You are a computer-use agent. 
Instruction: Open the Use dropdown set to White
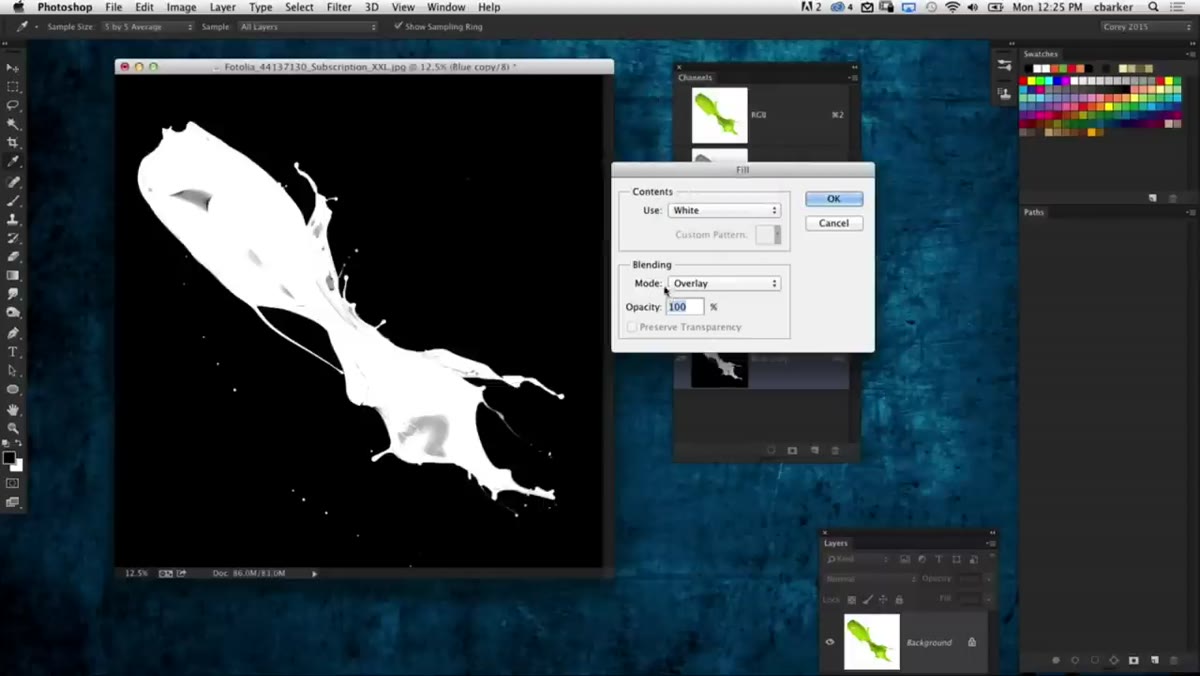point(724,210)
